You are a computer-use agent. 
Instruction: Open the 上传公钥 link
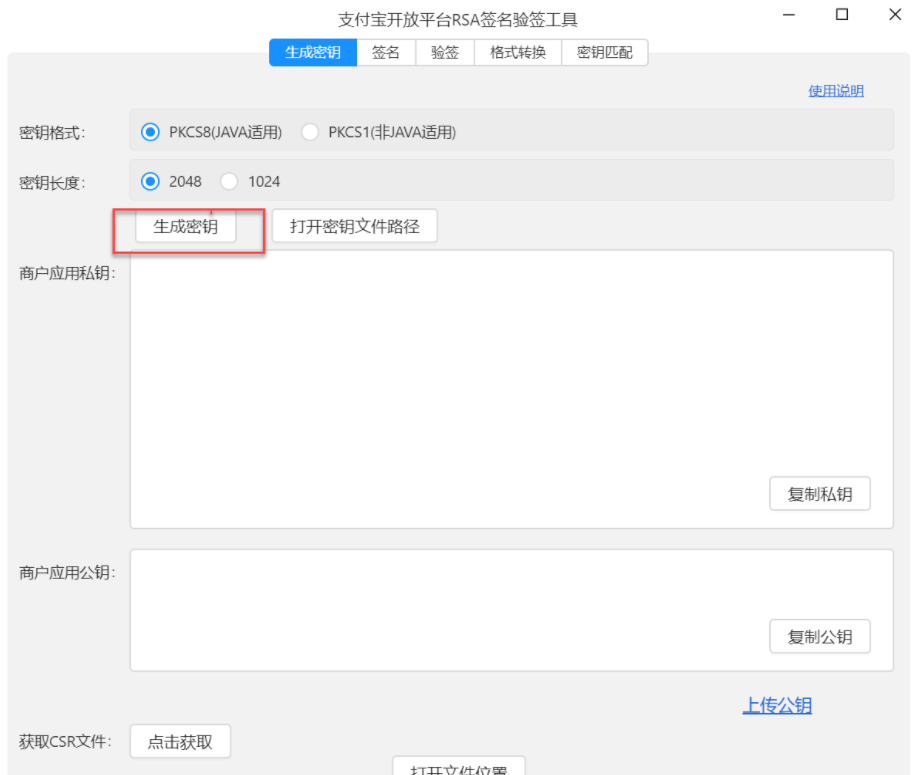(x=777, y=705)
